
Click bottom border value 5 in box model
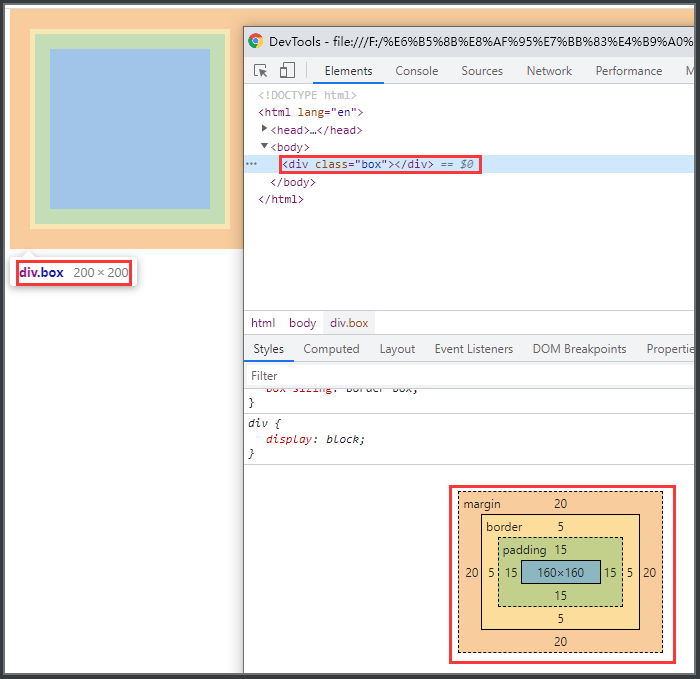click(x=561, y=619)
